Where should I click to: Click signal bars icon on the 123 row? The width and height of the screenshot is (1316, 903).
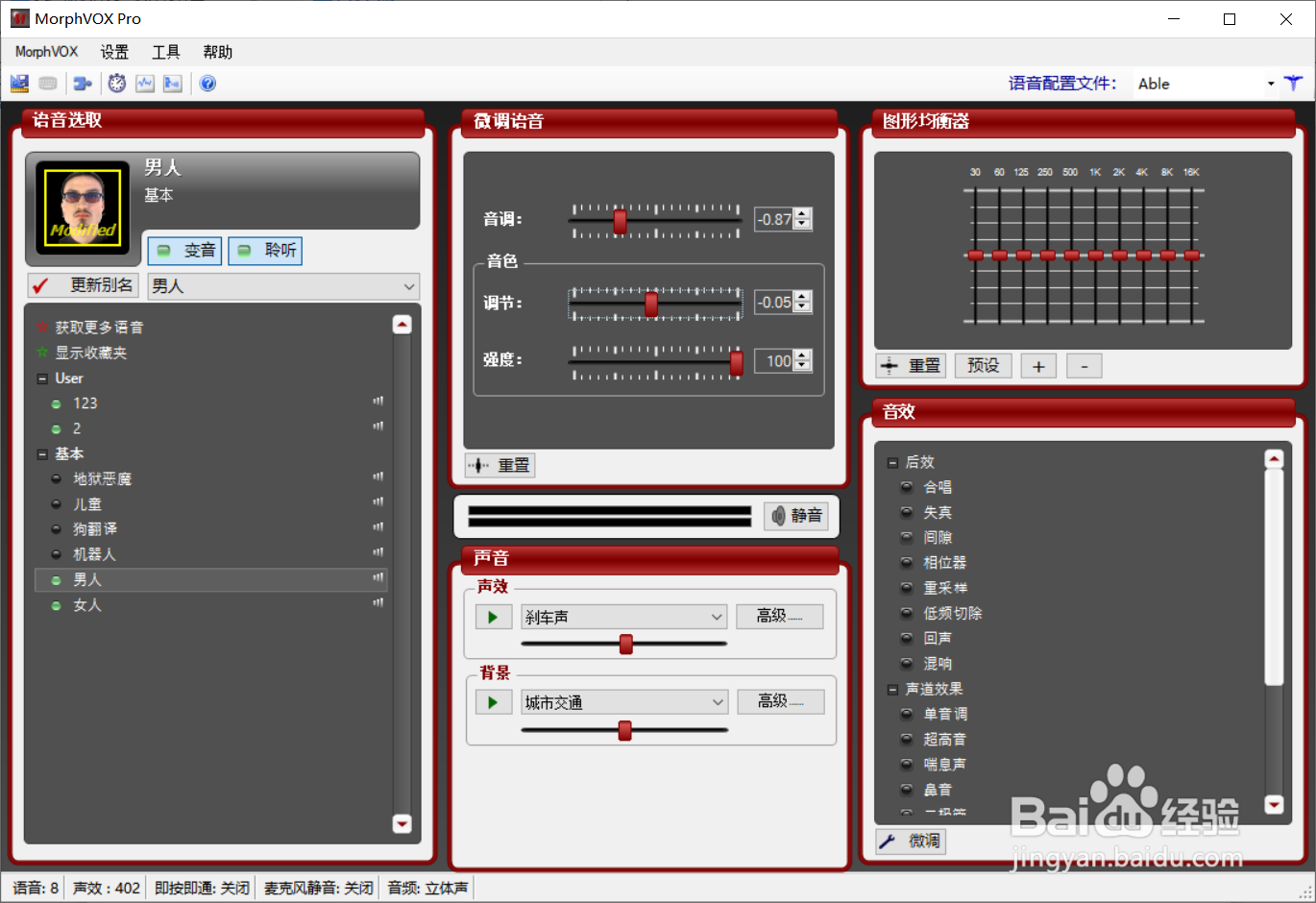(x=378, y=402)
